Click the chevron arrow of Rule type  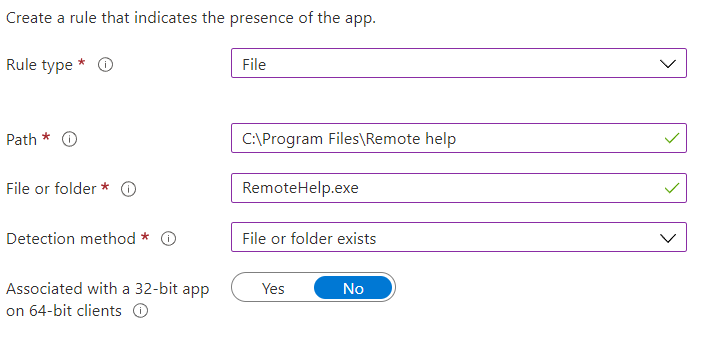tap(668, 64)
